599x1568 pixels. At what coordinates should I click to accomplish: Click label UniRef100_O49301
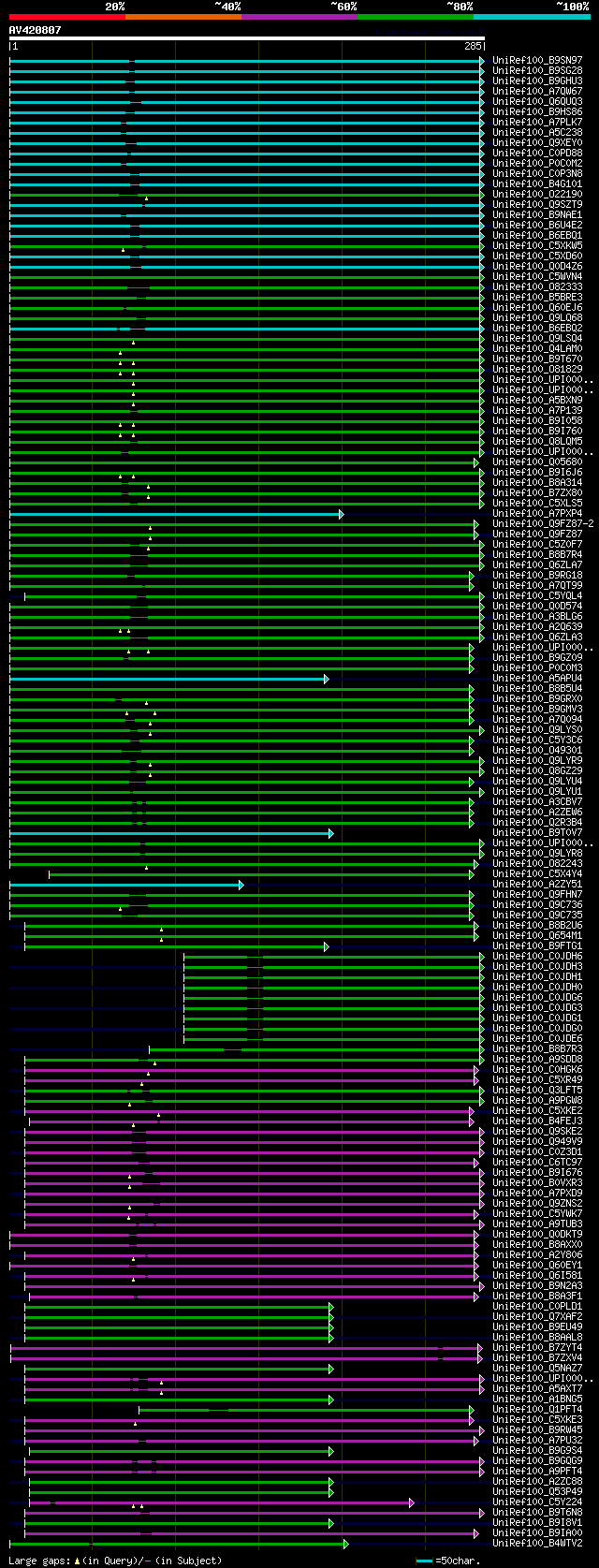coord(537,751)
